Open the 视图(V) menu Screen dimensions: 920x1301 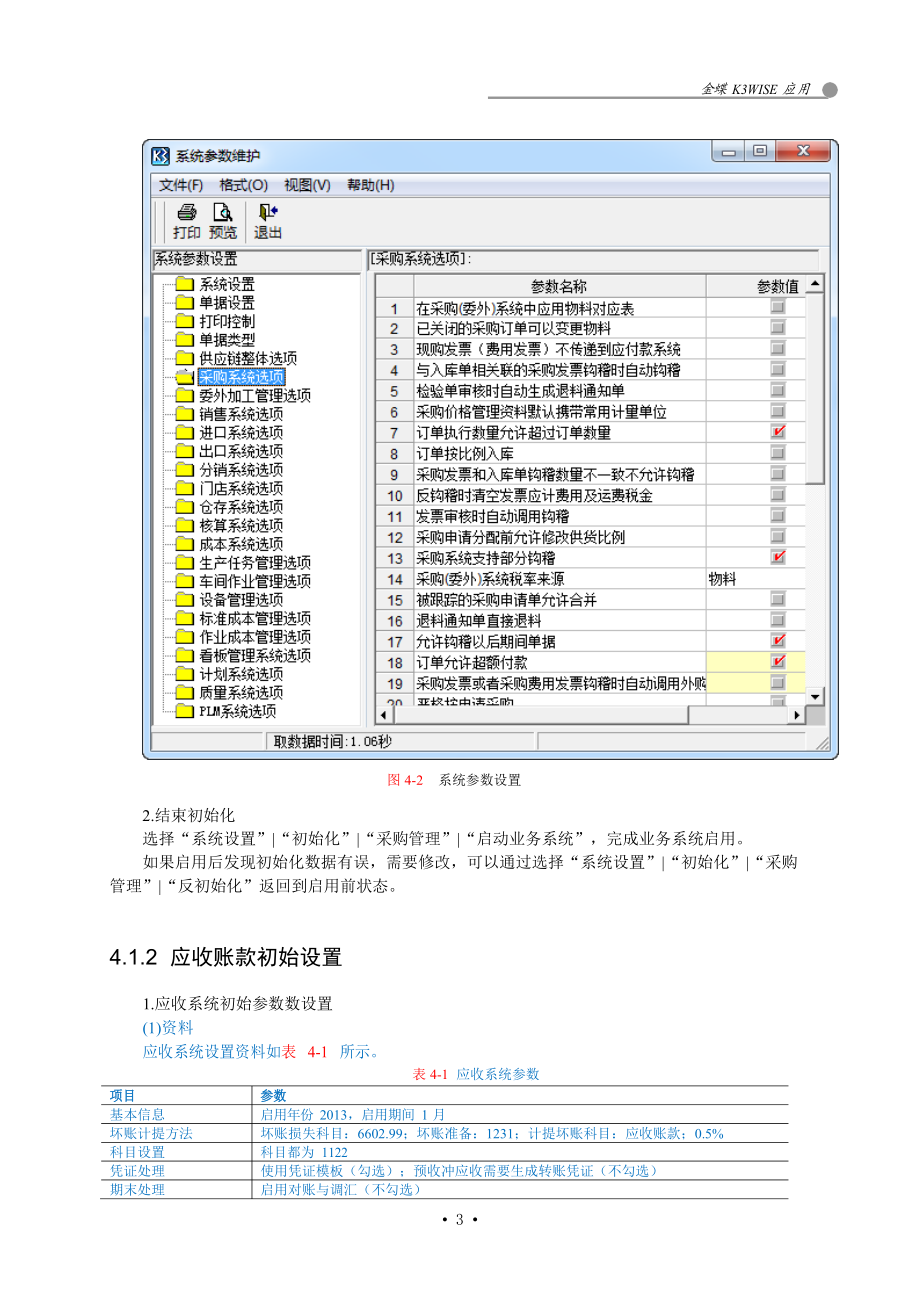tap(307, 185)
